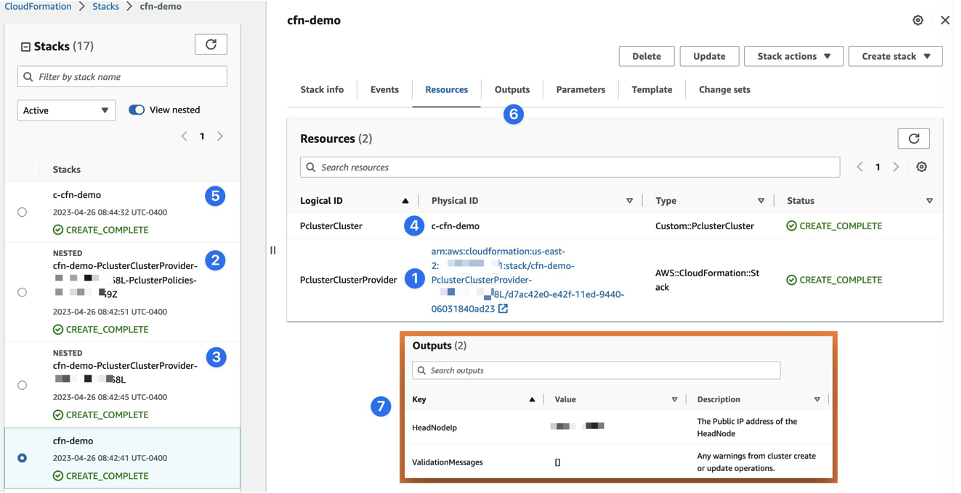This screenshot has height=493, width=961.
Task: Sort outputs by Description arrow
Action: [817, 400]
